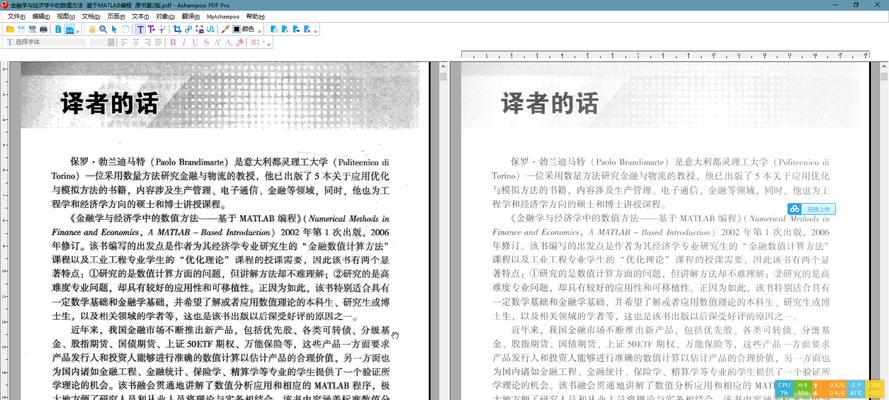Click the third P page icon
Screen dimensions: 889x400
point(296,29)
